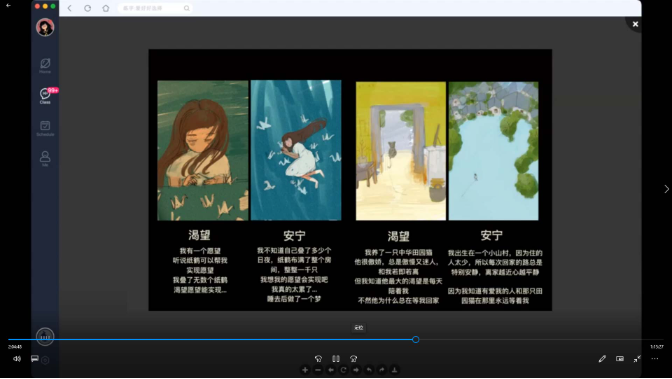Open the Me profile tab
The width and height of the screenshot is (672, 379).
(45, 159)
